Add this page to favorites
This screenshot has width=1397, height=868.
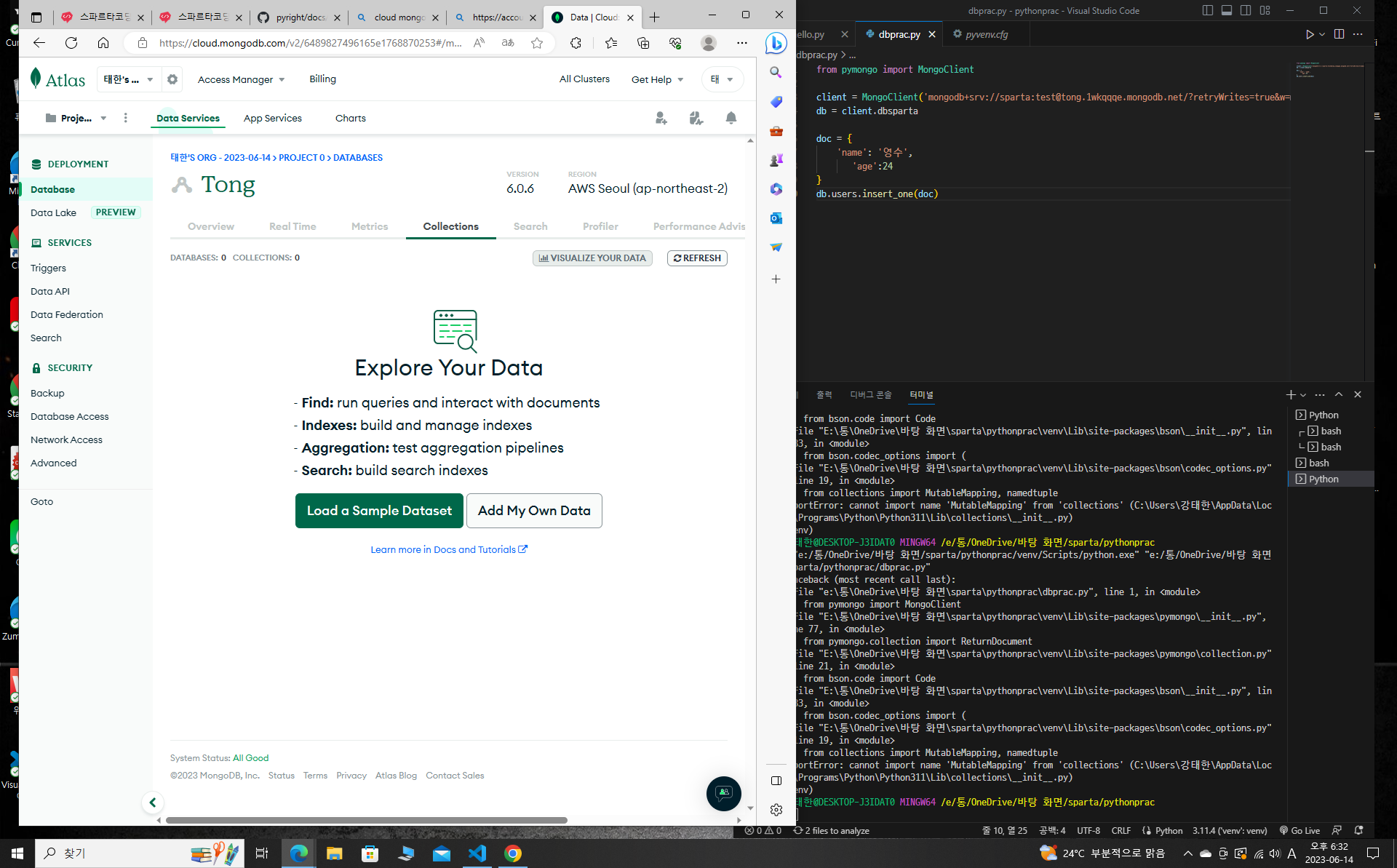(x=537, y=43)
